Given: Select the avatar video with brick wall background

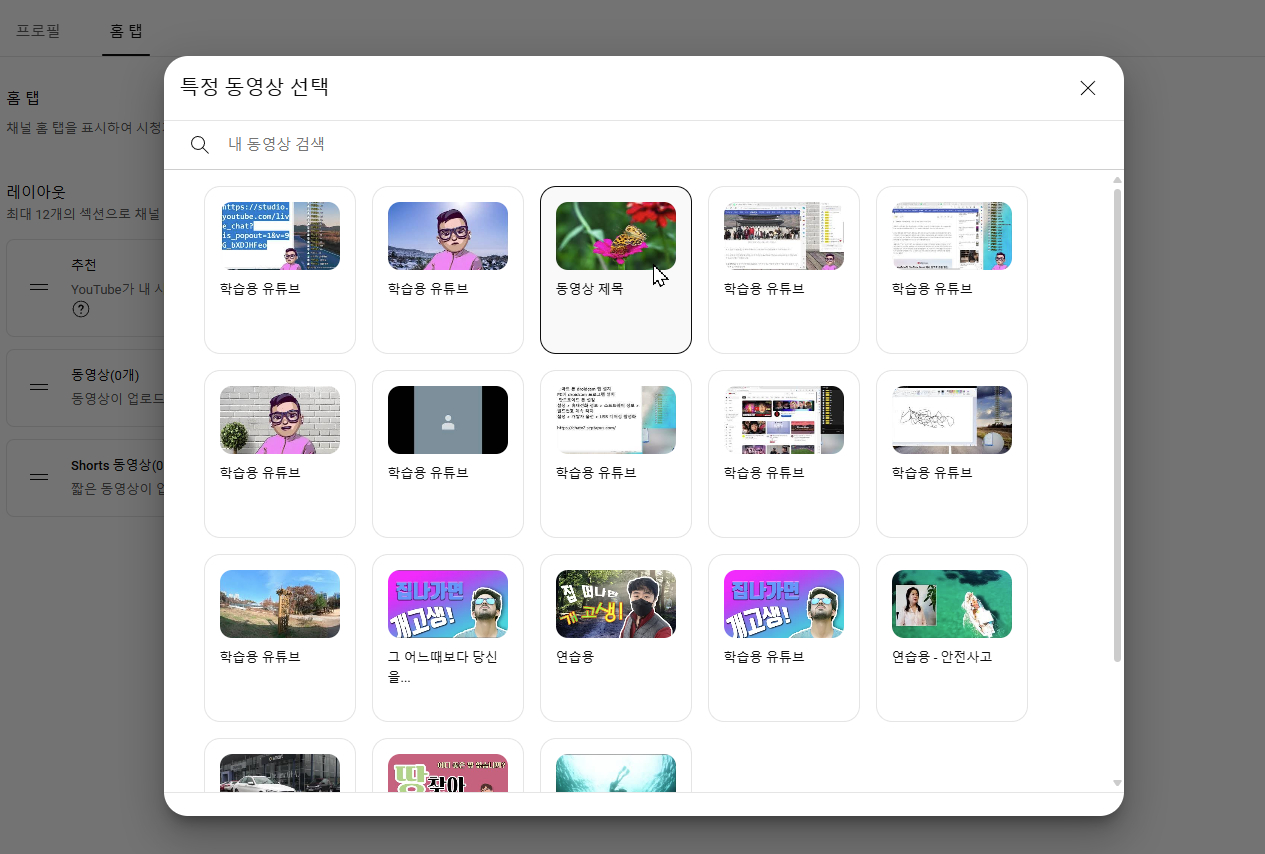Looking at the screenshot, I should tap(280, 454).
